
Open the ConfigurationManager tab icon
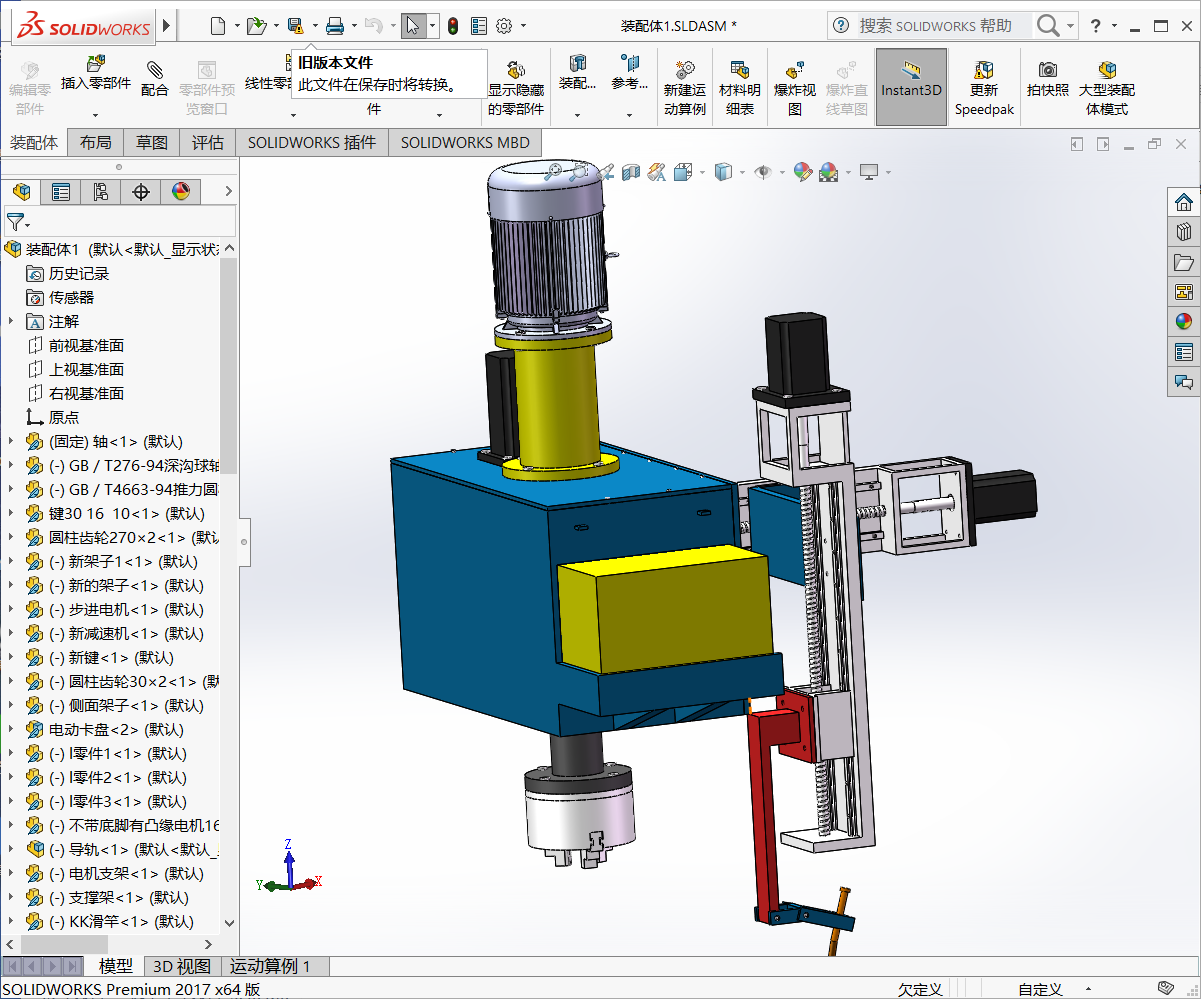pos(101,192)
